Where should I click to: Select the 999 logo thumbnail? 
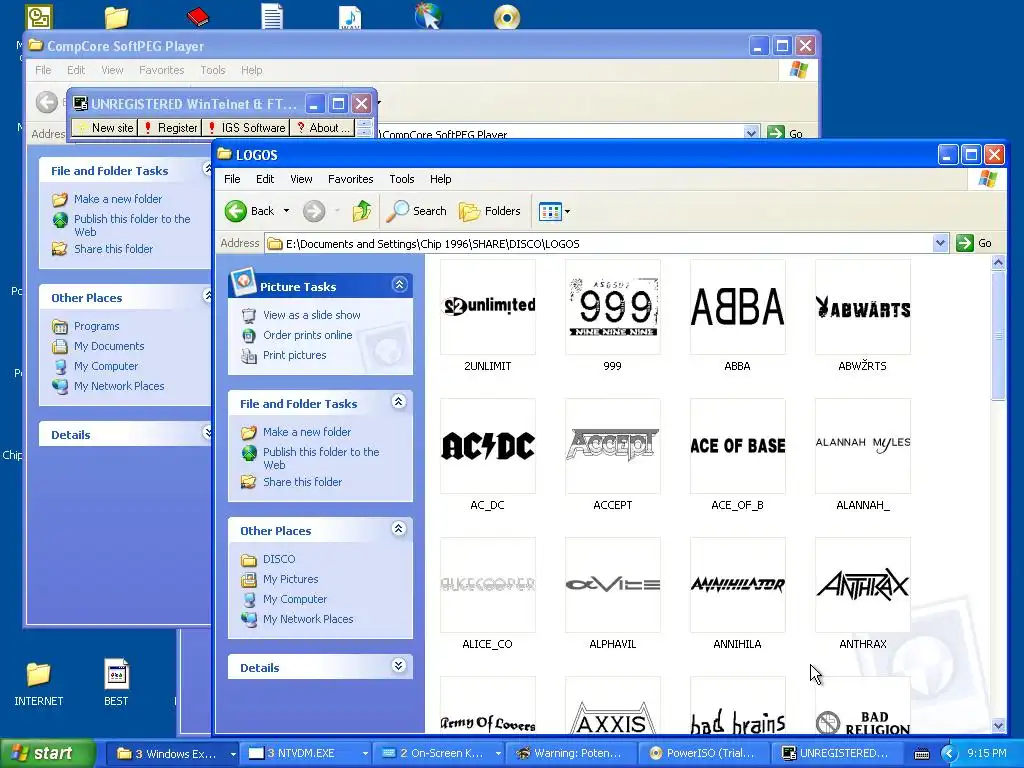(613, 308)
